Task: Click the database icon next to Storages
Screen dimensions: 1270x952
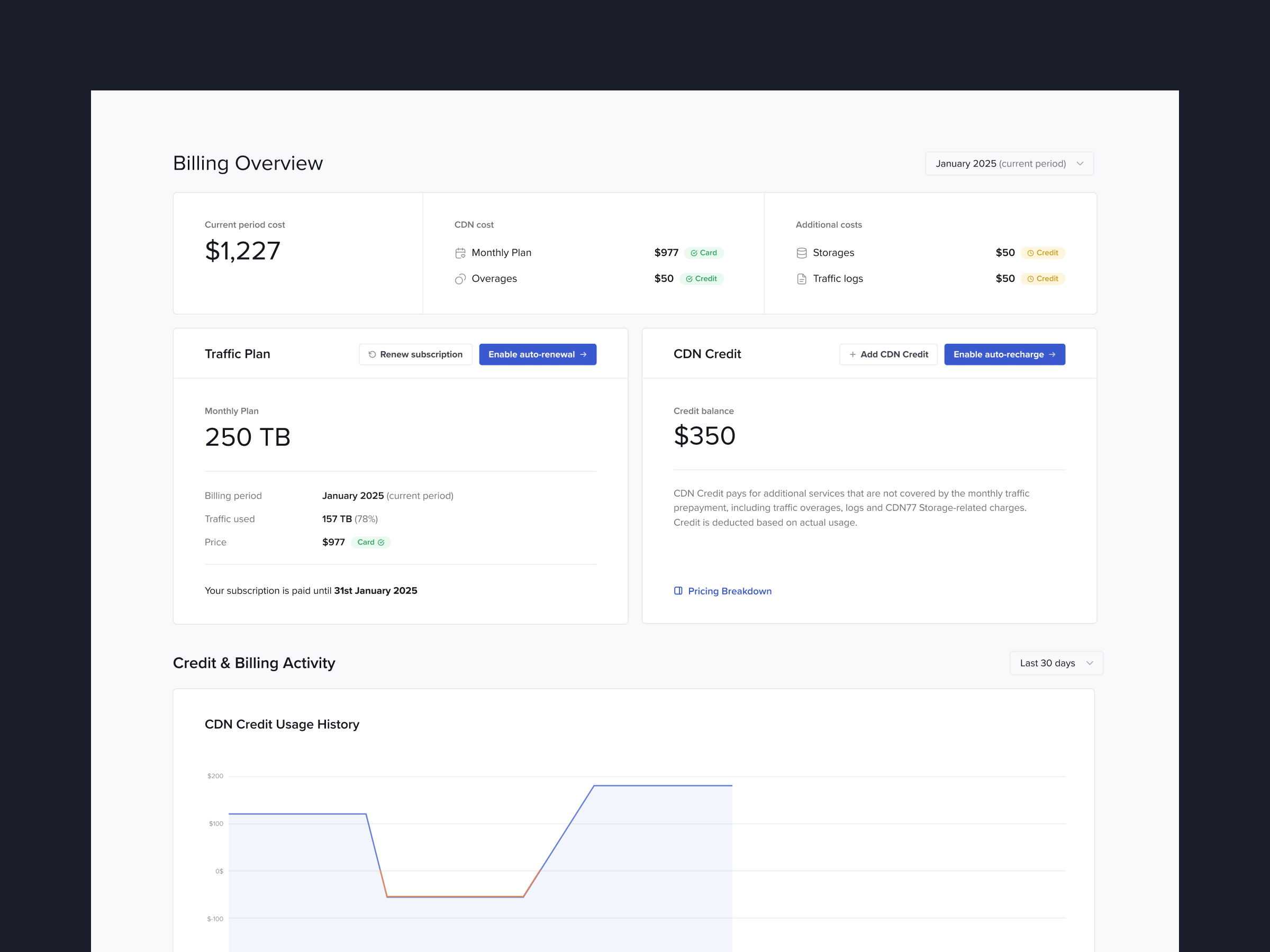Action: coord(802,252)
